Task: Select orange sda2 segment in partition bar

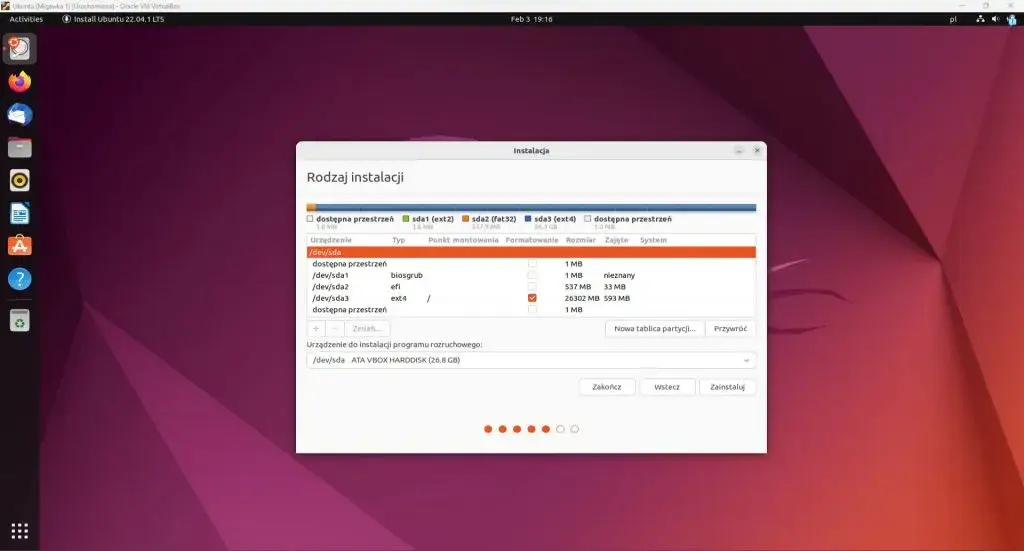Action: [312, 208]
